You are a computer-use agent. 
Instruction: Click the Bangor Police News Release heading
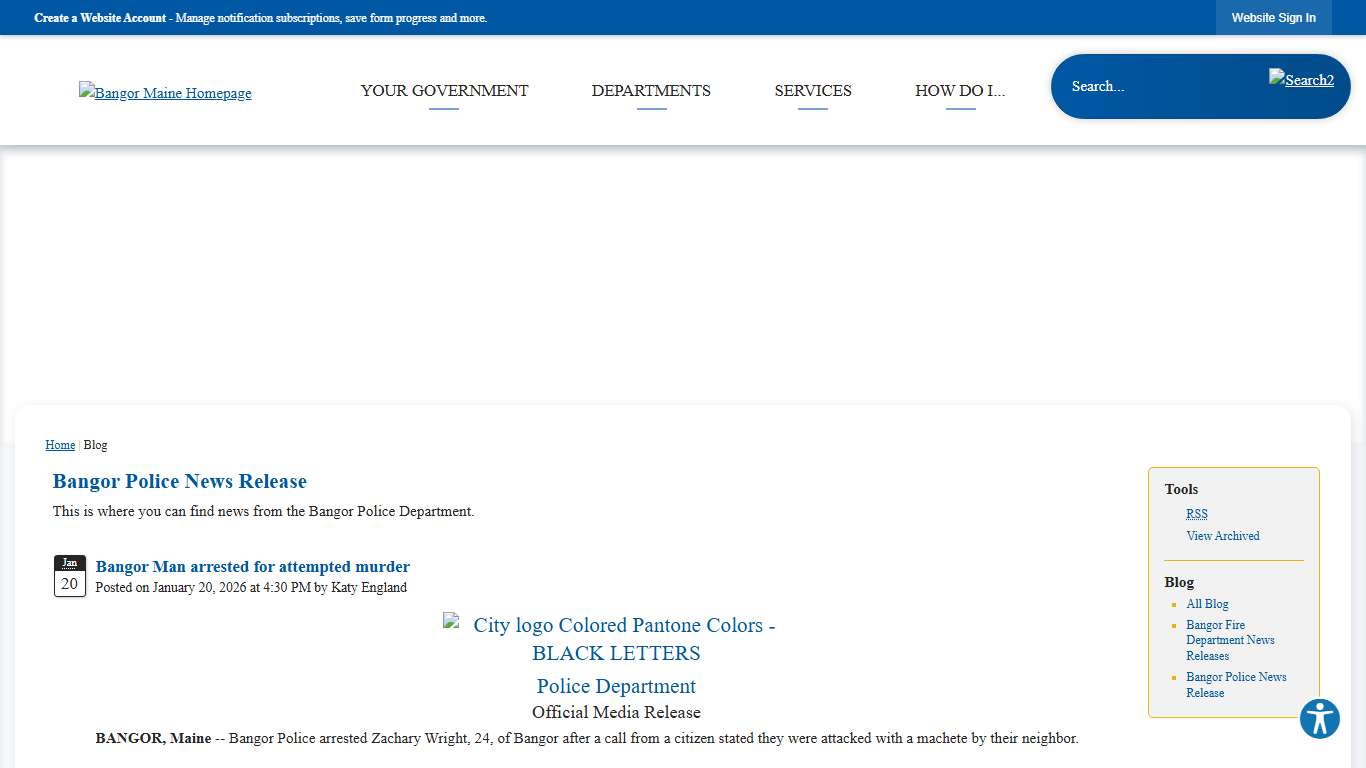(x=179, y=481)
